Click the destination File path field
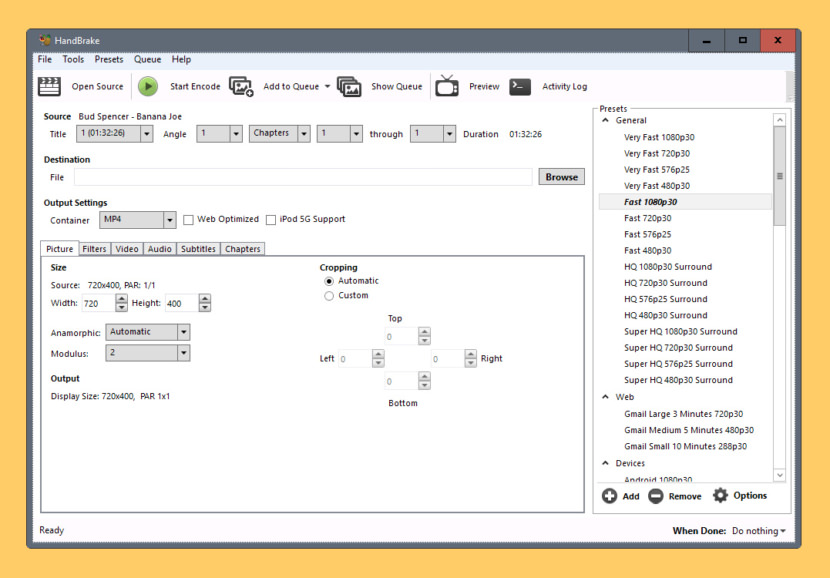 (x=303, y=177)
